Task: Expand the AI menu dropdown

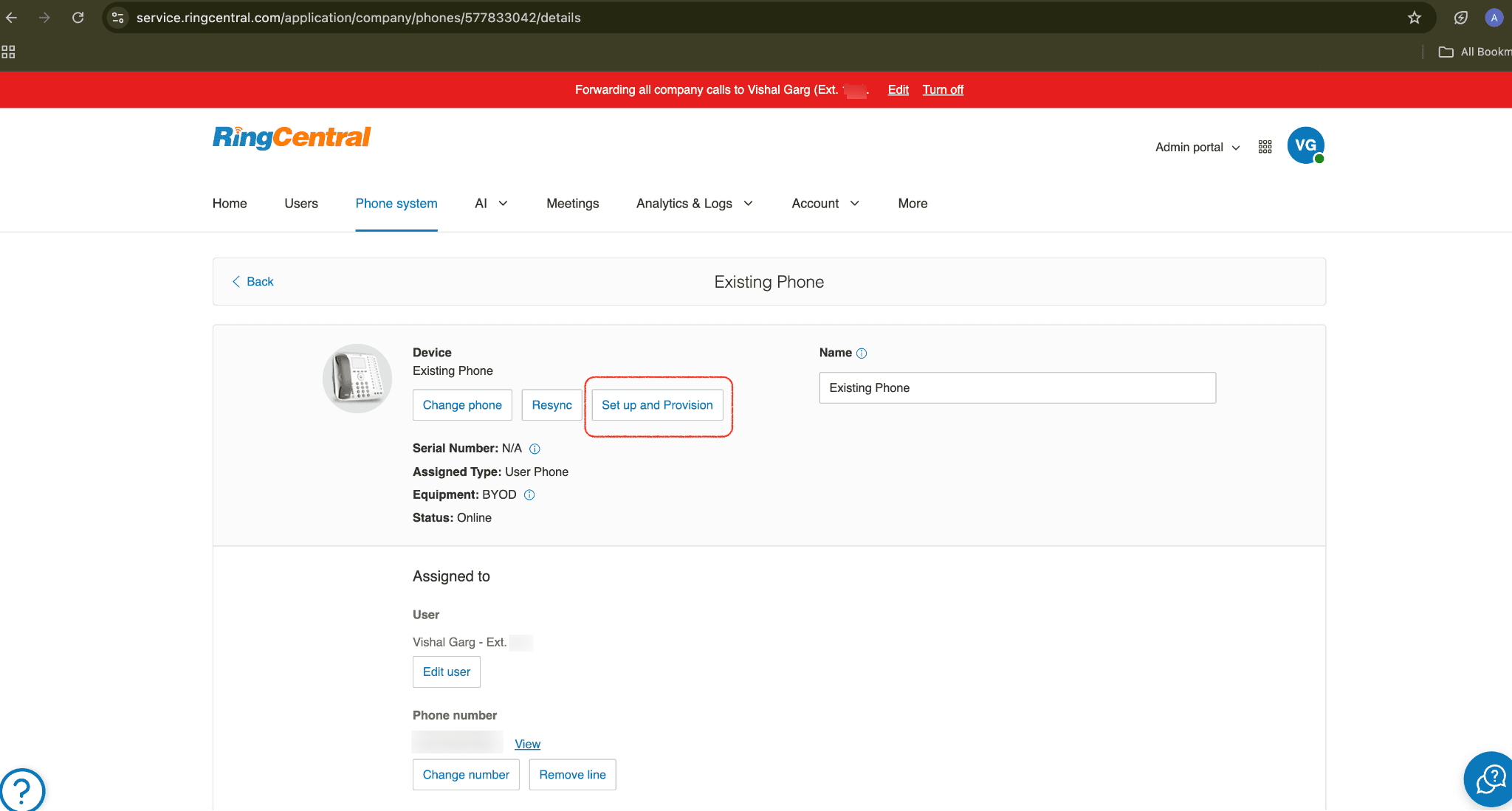Action: 491,204
